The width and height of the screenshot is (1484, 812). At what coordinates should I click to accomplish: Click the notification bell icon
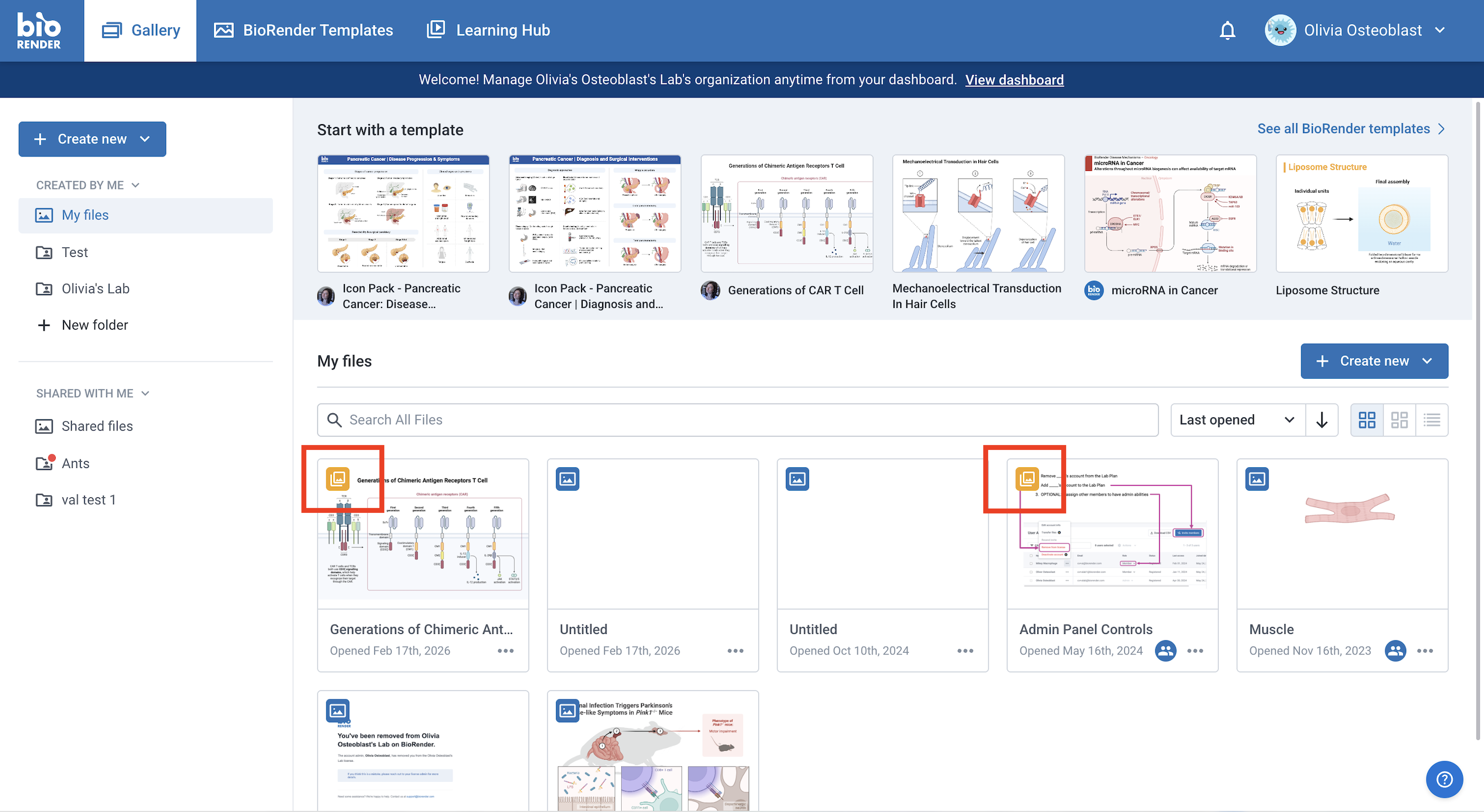point(1227,30)
